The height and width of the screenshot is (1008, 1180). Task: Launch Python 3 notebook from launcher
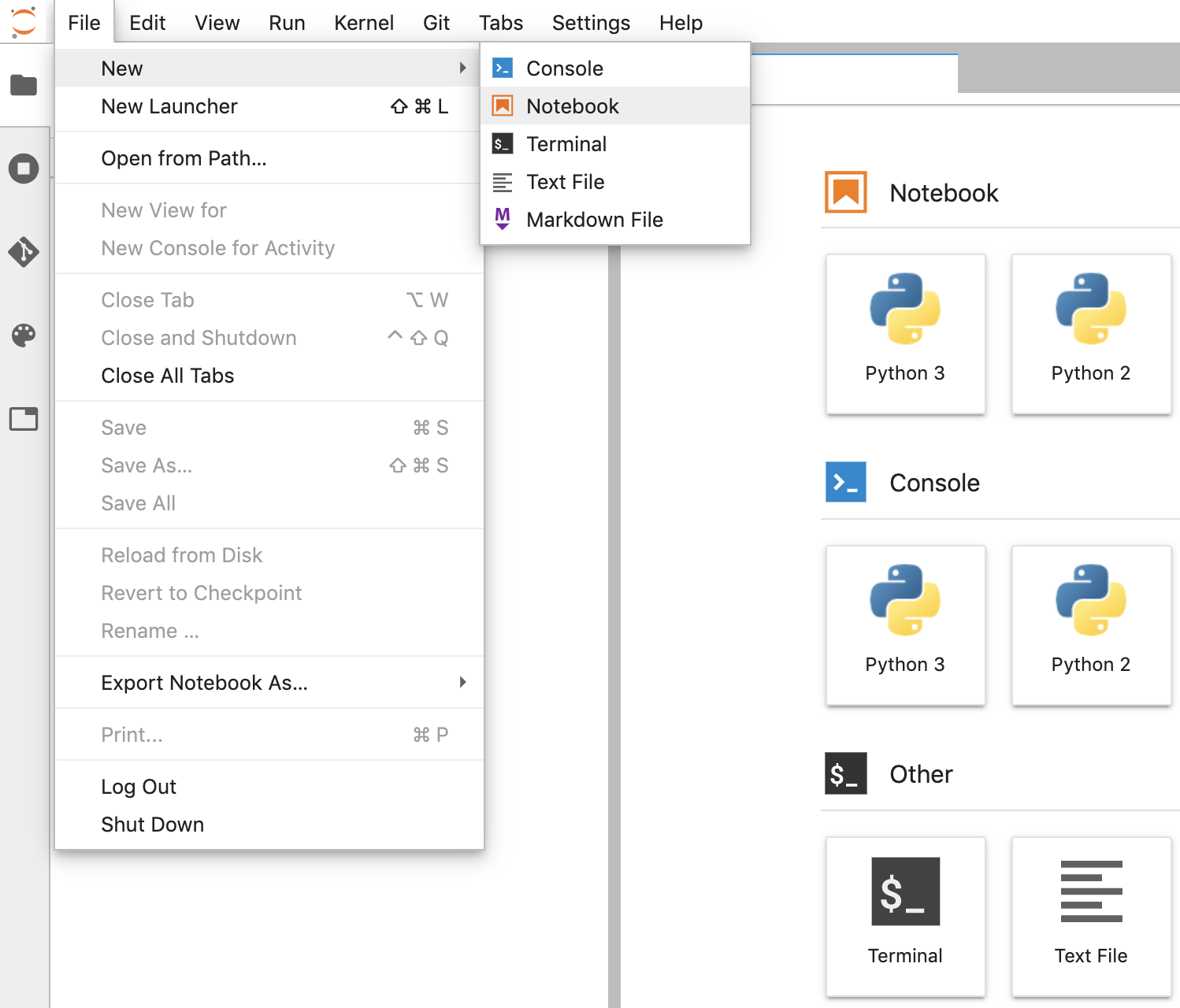(x=905, y=333)
